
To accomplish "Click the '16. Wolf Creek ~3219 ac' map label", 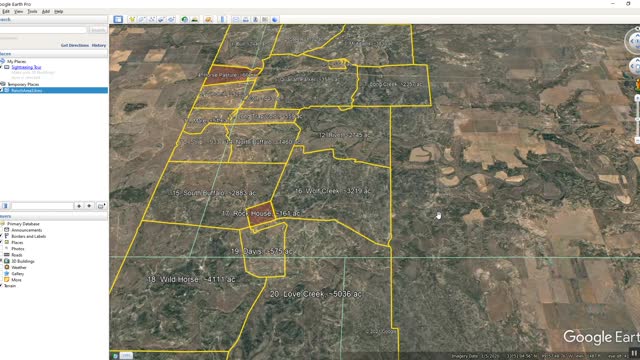I will click(332, 191).
